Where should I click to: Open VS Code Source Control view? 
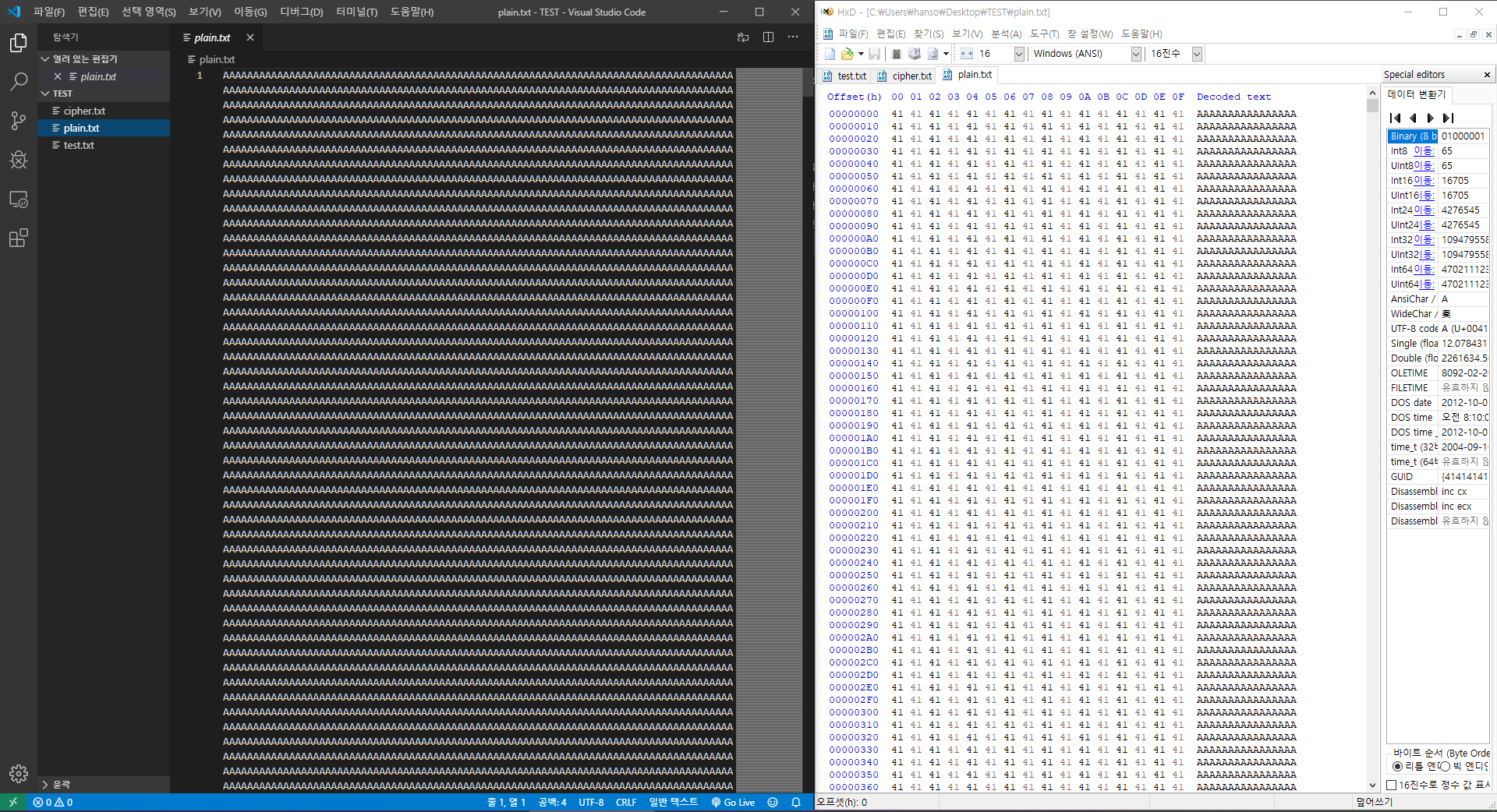(18, 121)
